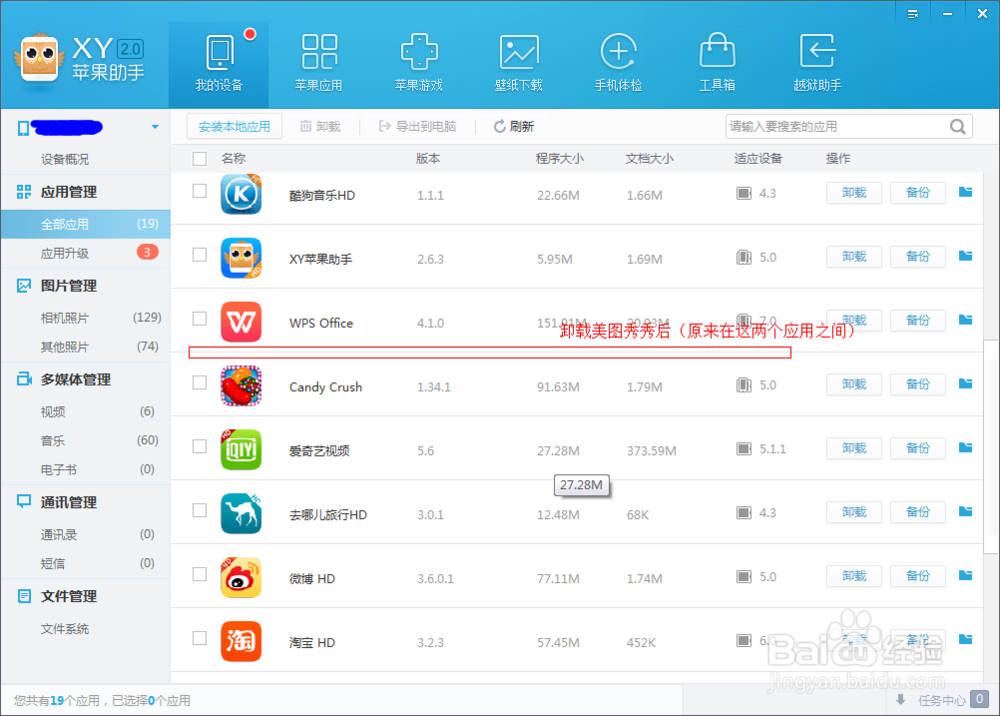
Task: Open folder icon for Candy Crush
Action: click(x=966, y=383)
